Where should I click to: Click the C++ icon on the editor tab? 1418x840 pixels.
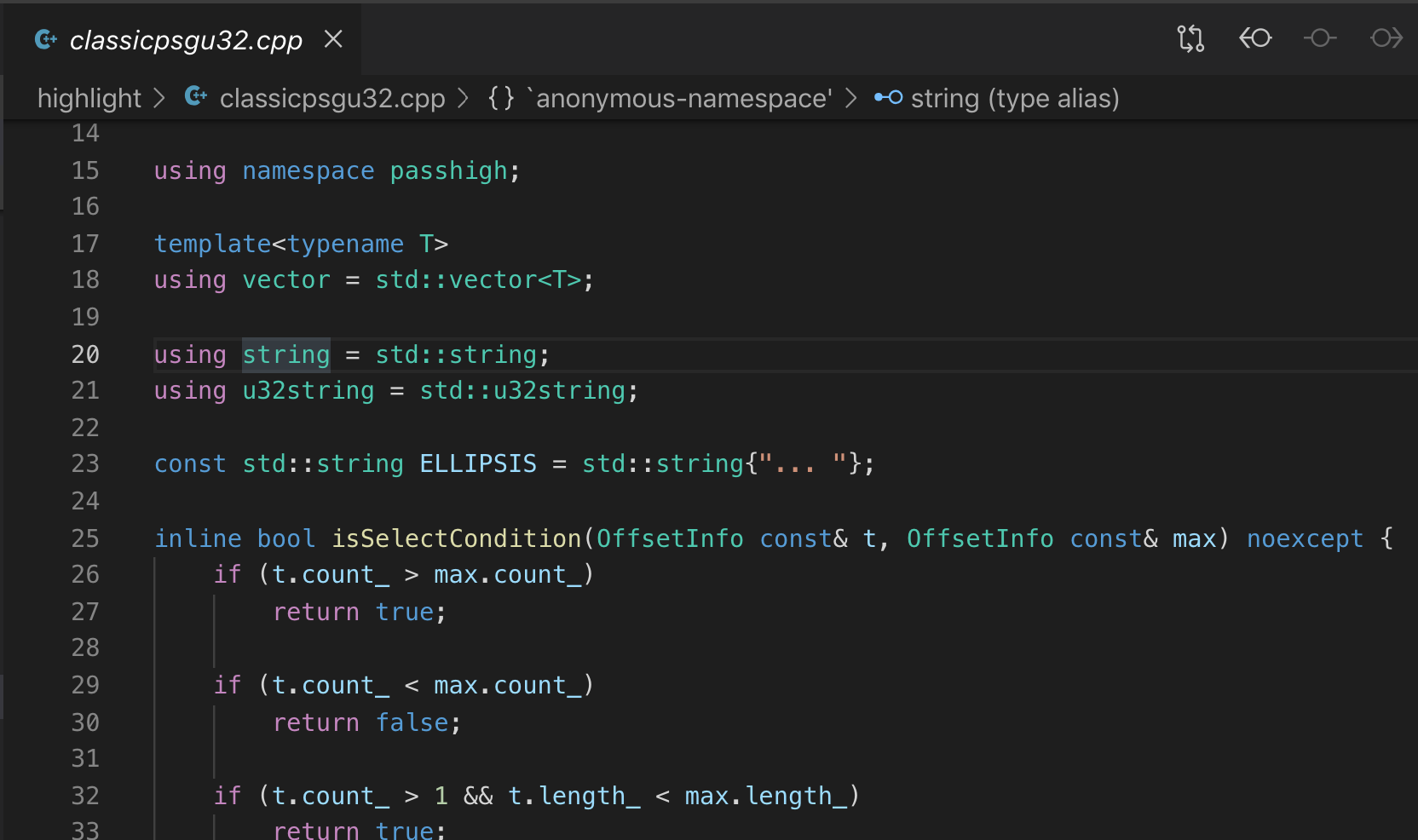tap(45, 39)
